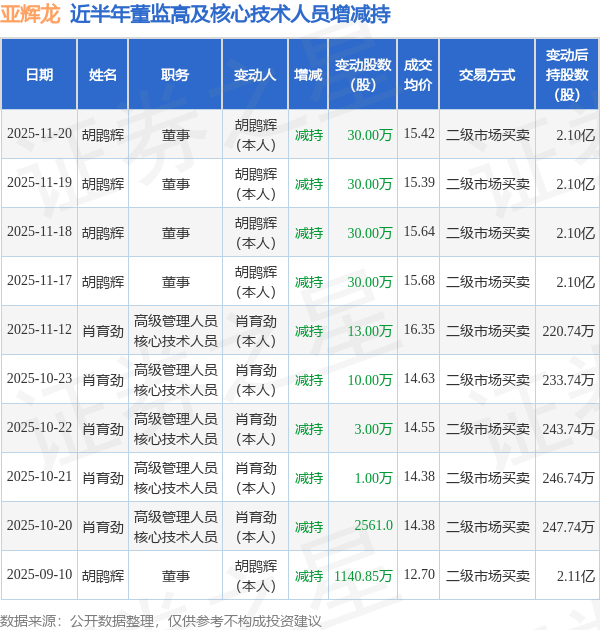Image resolution: width=600 pixels, height=630 pixels.
Task: Select the date cell 2025-11-18
Action: tap(39, 231)
